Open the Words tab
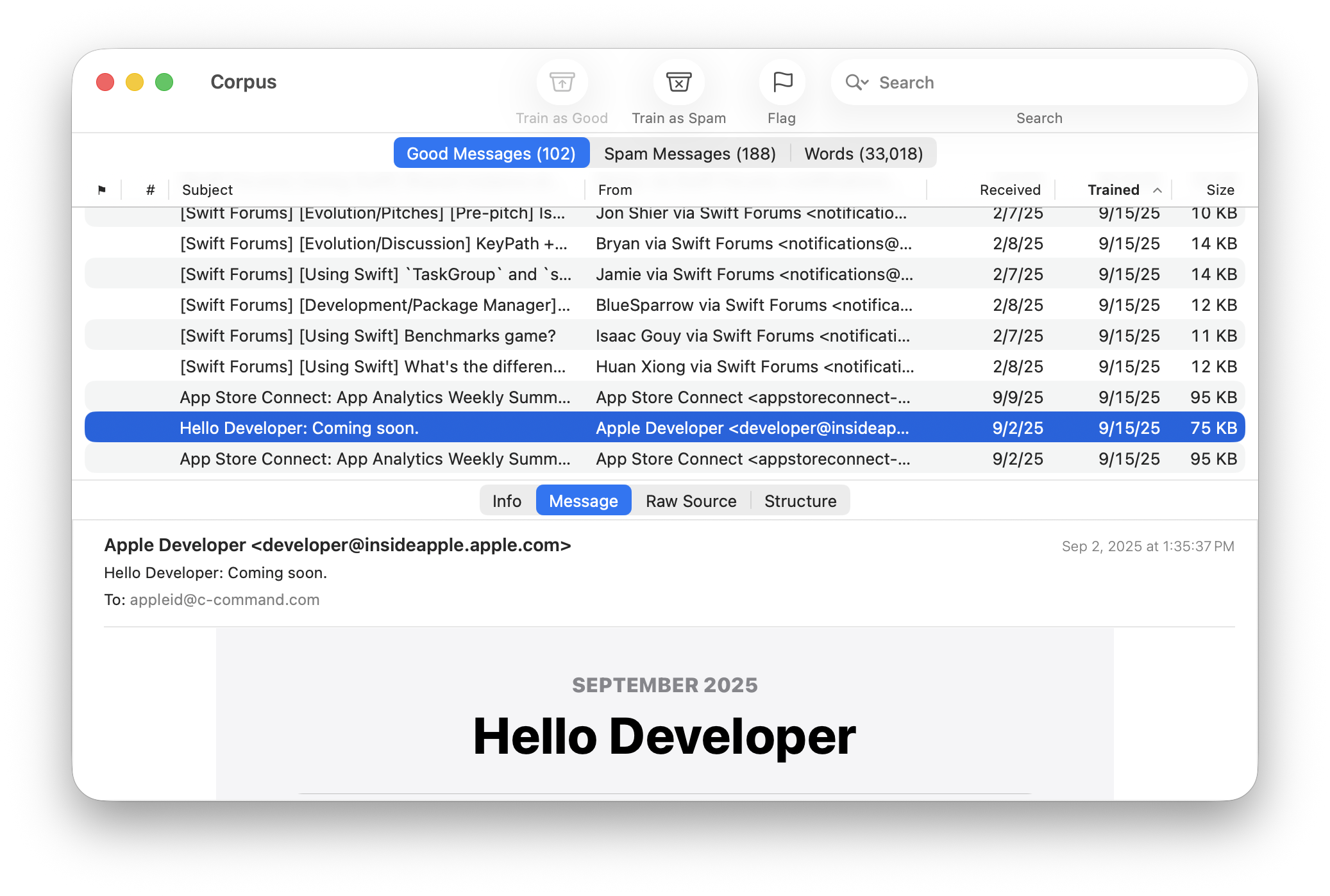 click(863, 154)
